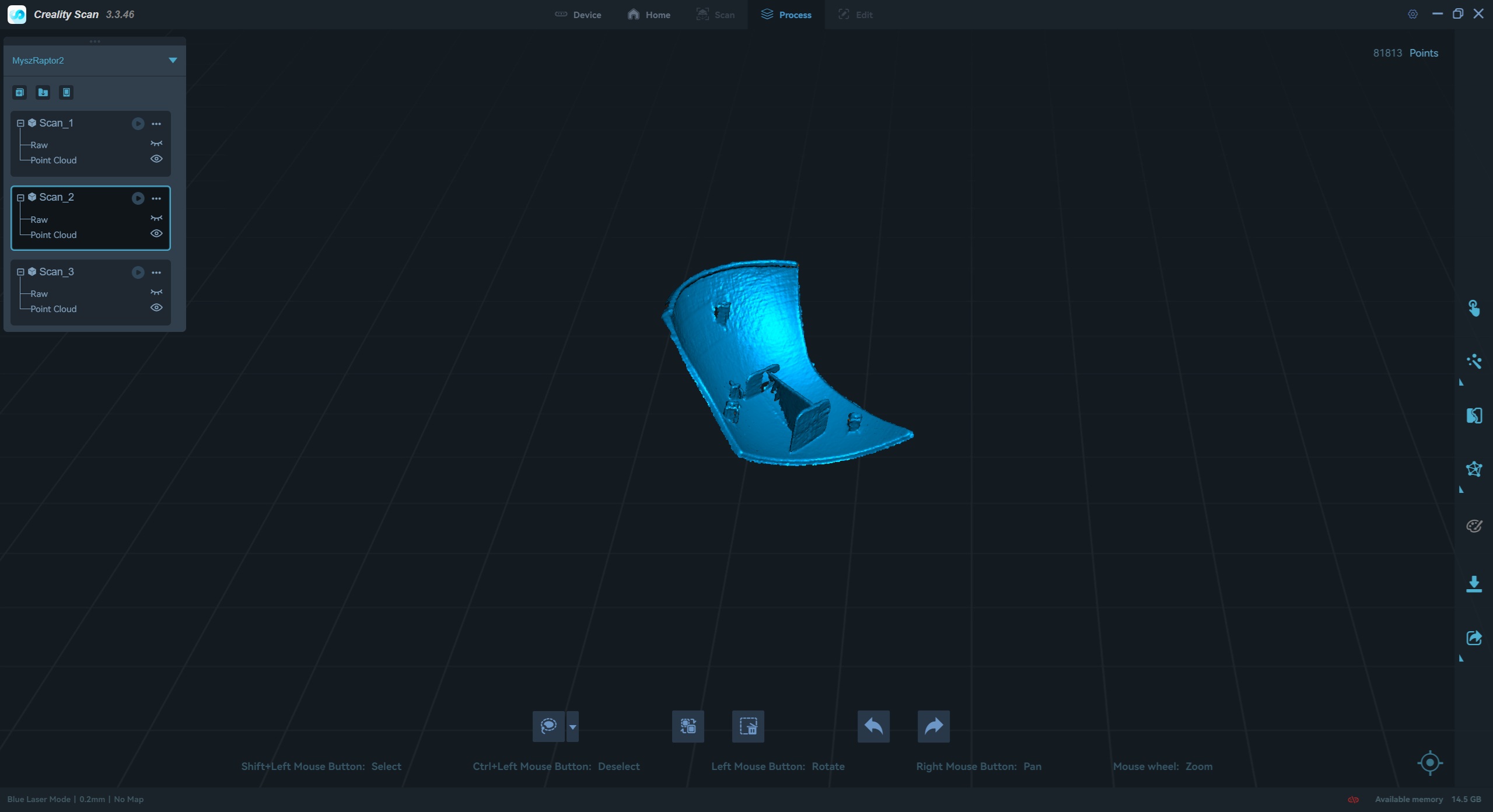
Task: Hide Scan_1 Point Cloud visibility
Action: click(x=156, y=159)
